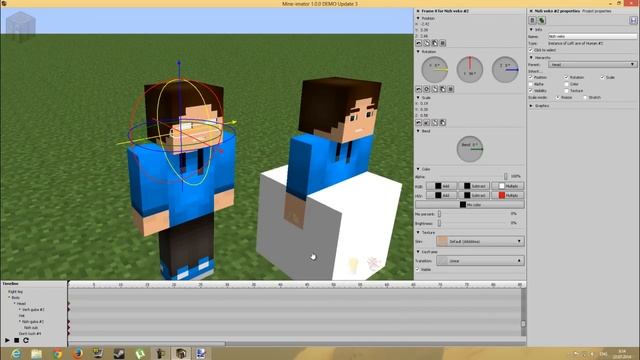This screenshot has height=360, width=640.
Task: Switch to the Project properties tab
Action: click(597, 11)
